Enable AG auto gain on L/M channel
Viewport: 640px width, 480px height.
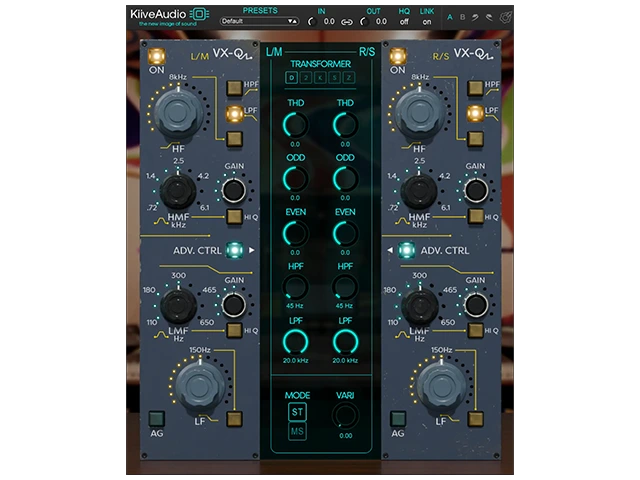click(157, 419)
